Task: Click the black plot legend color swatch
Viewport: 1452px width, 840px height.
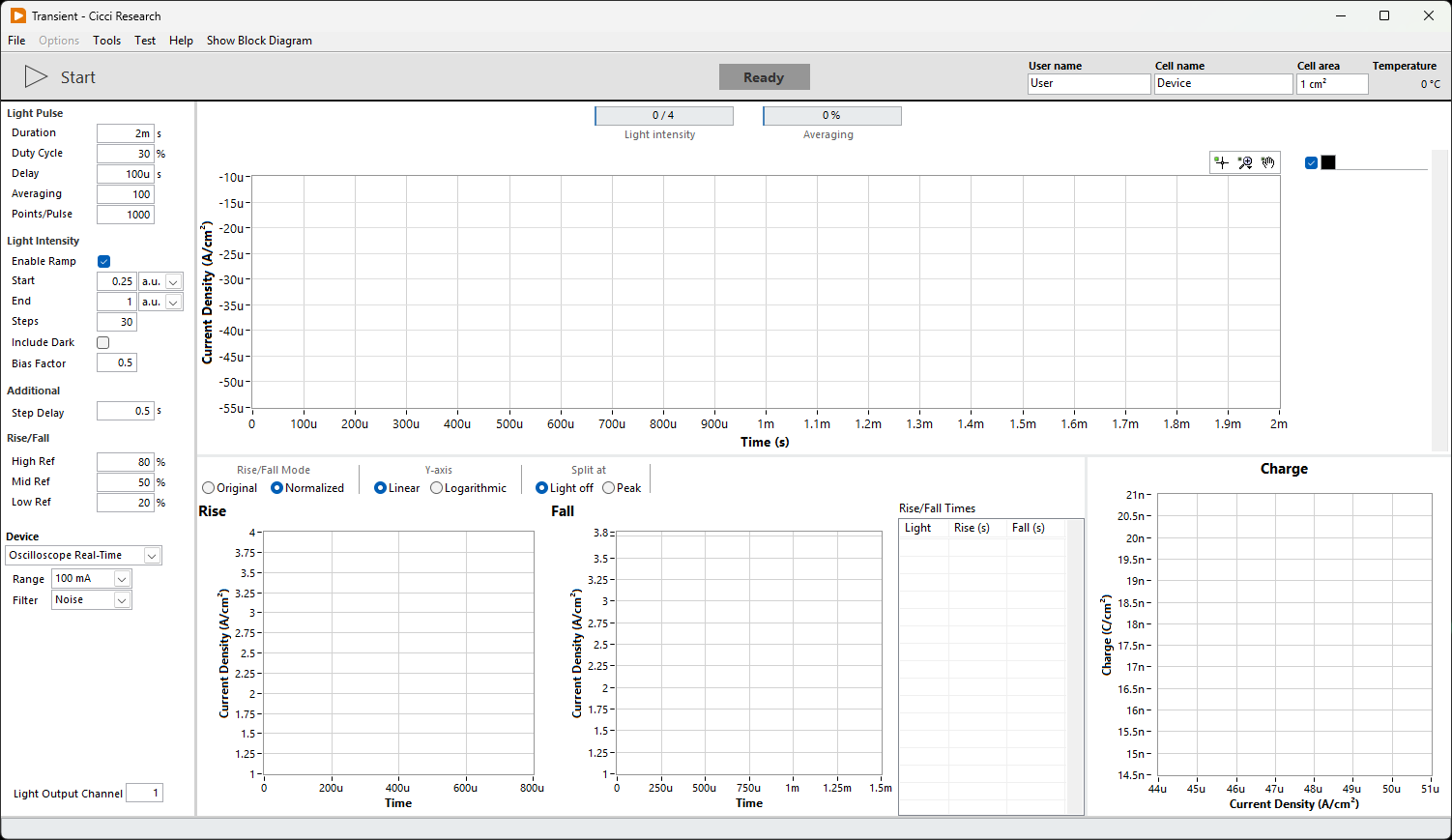Action: coord(1328,162)
